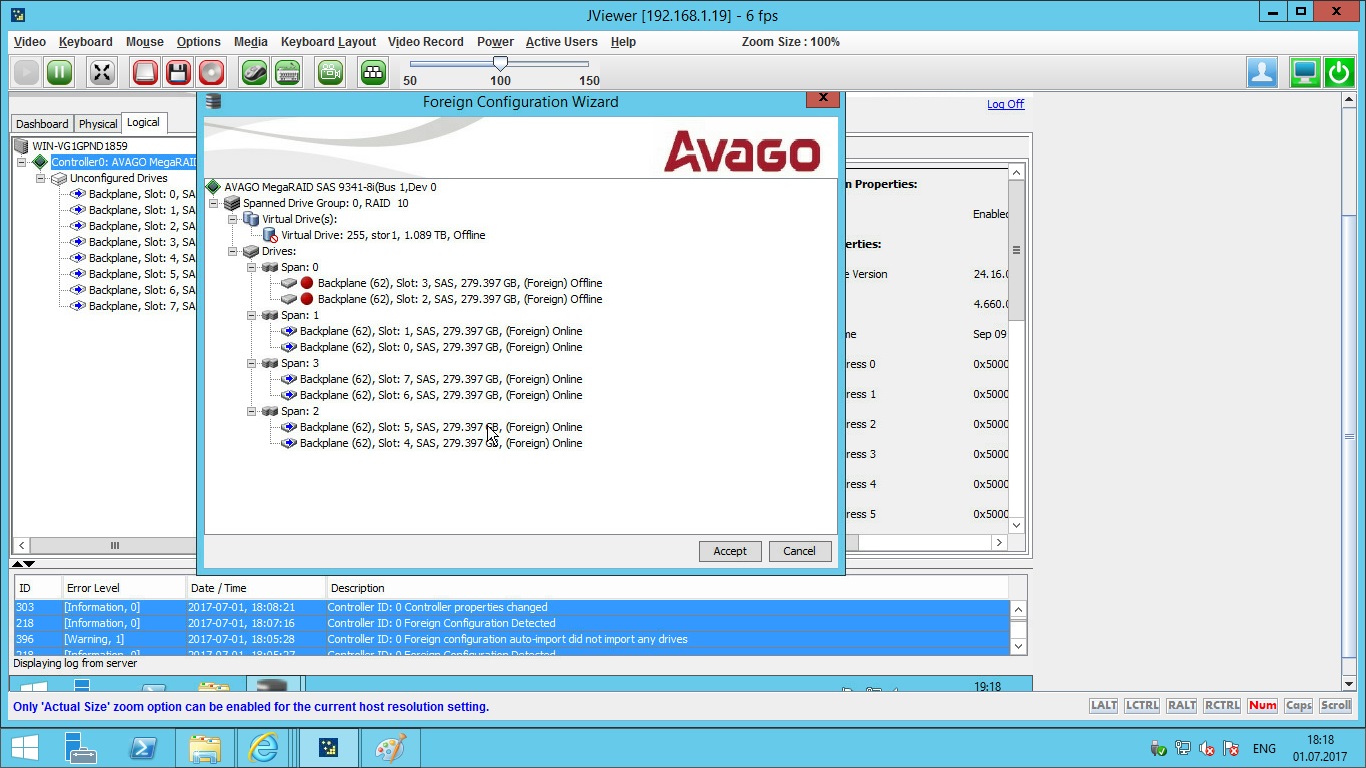
Task: Collapse the Spanned Drive Group 0 node
Action: (x=214, y=203)
